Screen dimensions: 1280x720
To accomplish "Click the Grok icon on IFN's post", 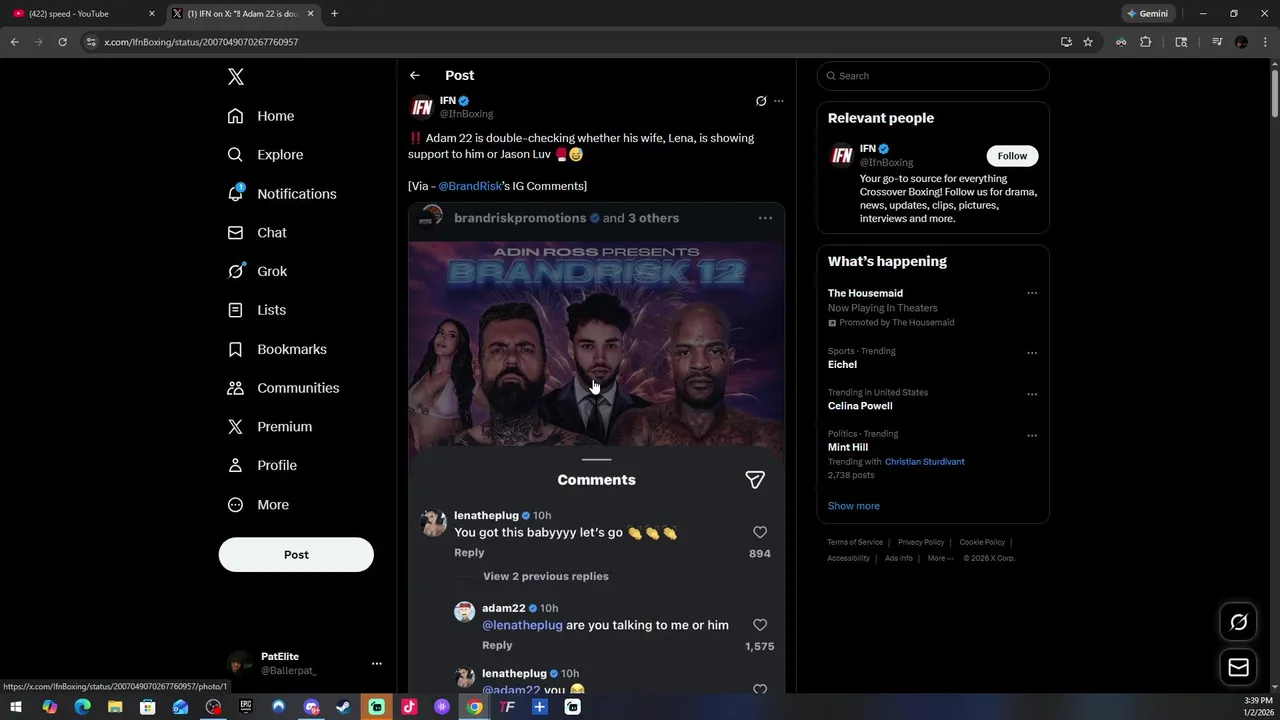I will coord(761,101).
